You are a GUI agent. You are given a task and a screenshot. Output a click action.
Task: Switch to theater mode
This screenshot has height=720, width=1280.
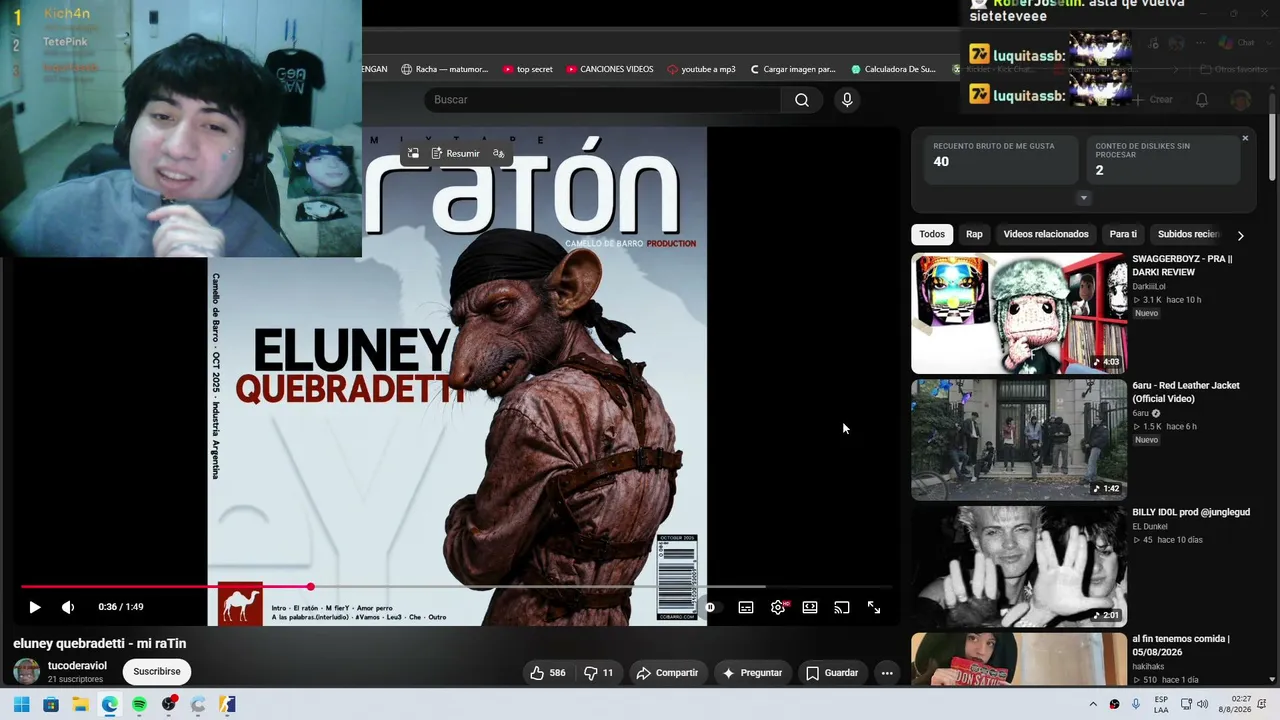click(x=810, y=607)
